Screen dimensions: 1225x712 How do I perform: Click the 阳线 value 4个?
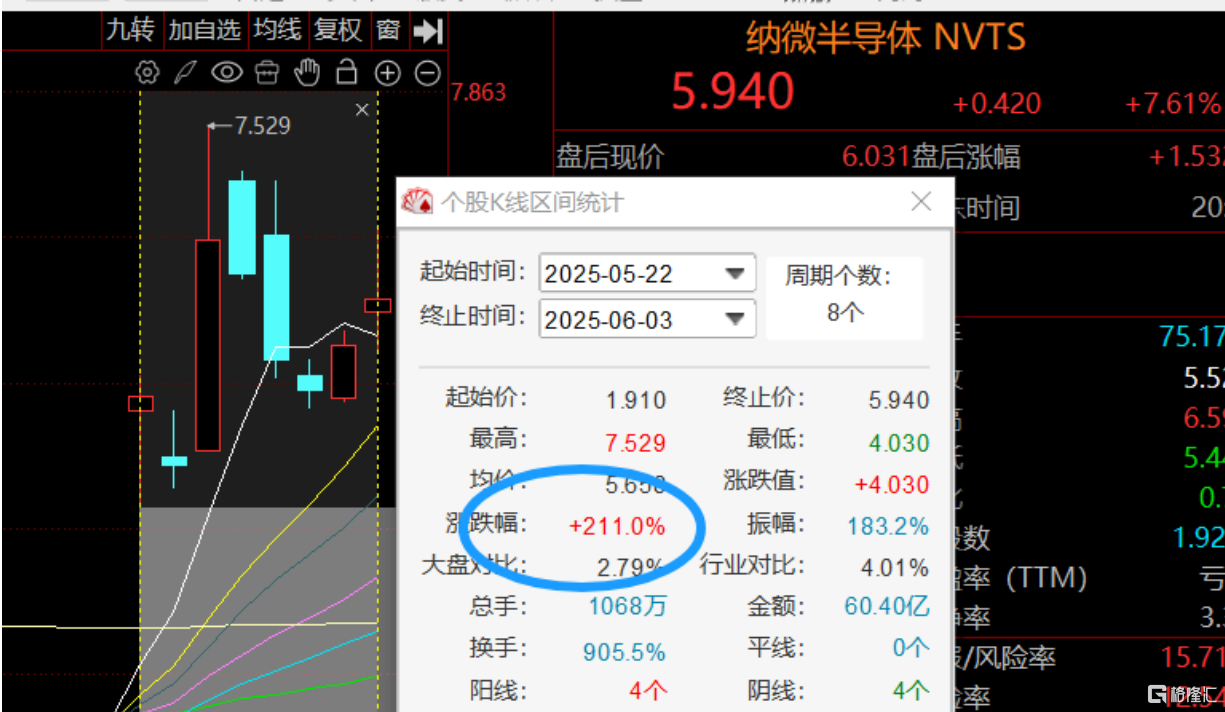tap(648, 690)
